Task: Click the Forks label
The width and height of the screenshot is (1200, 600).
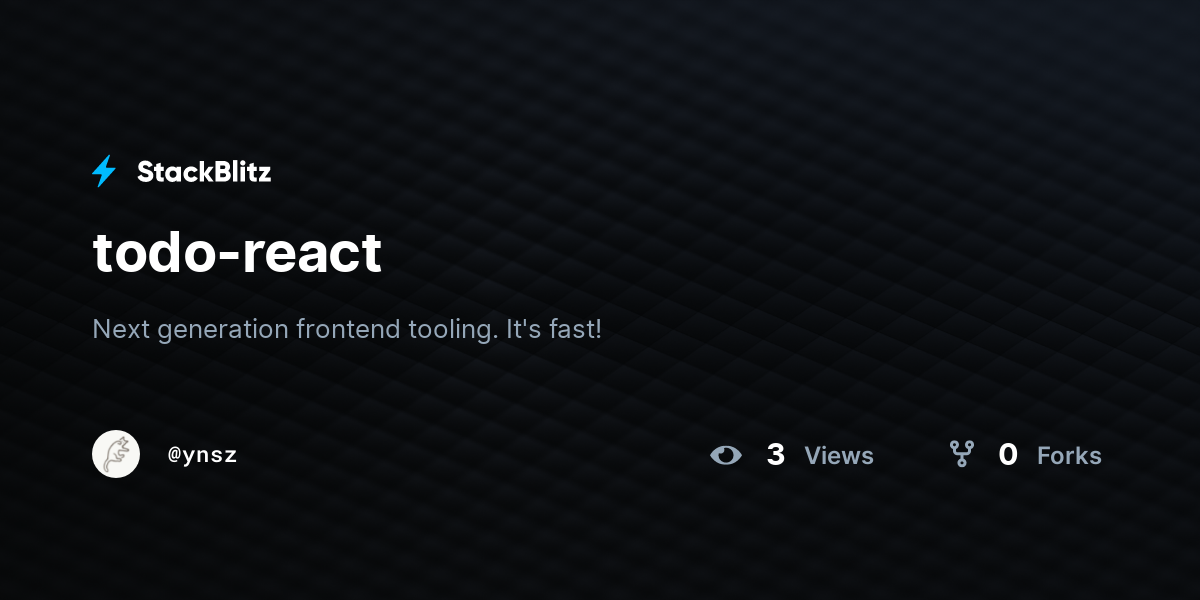Action: click(1069, 456)
